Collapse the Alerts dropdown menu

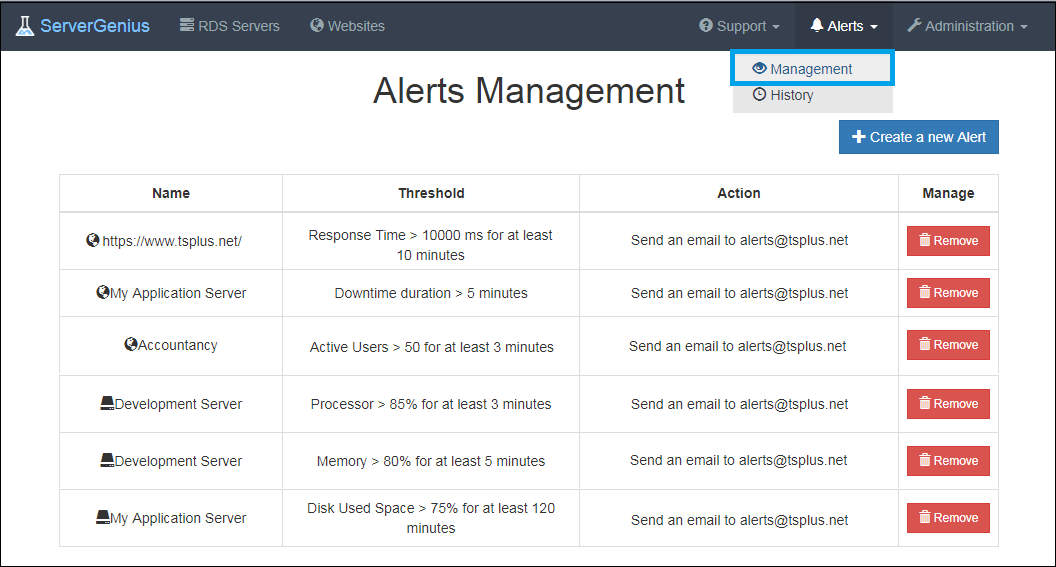[x=845, y=26]
